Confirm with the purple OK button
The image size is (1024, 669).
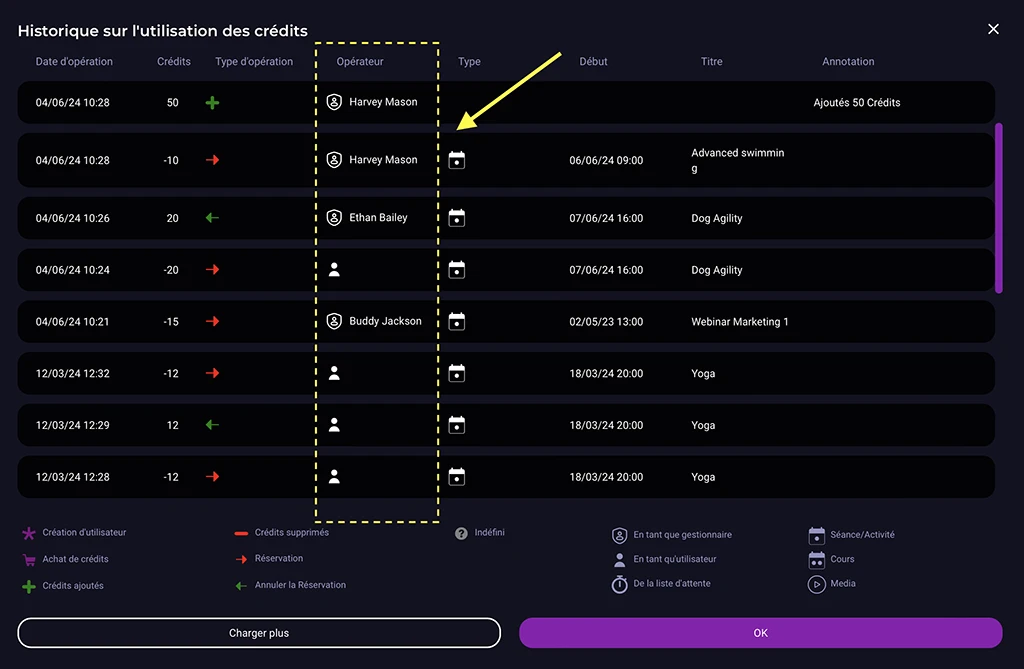(x=760, y=633)
